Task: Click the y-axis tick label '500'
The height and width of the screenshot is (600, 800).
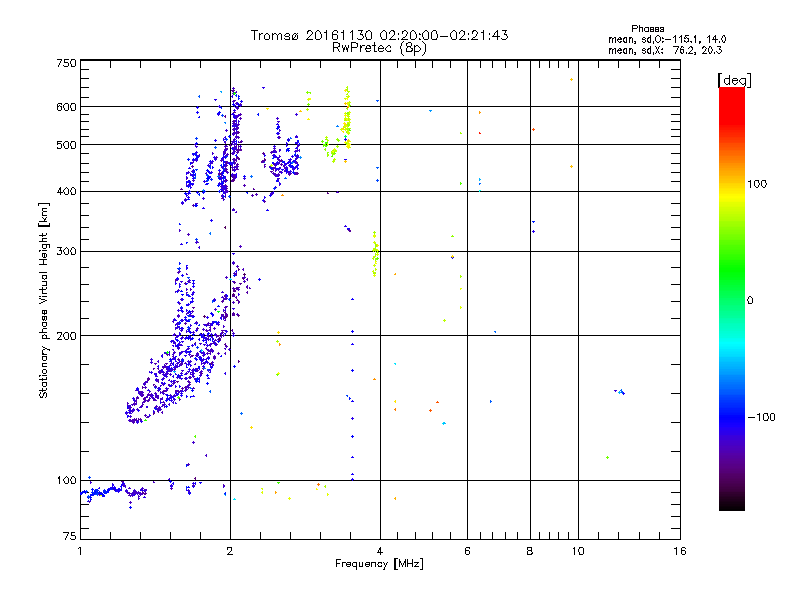Action: [66, 145]
